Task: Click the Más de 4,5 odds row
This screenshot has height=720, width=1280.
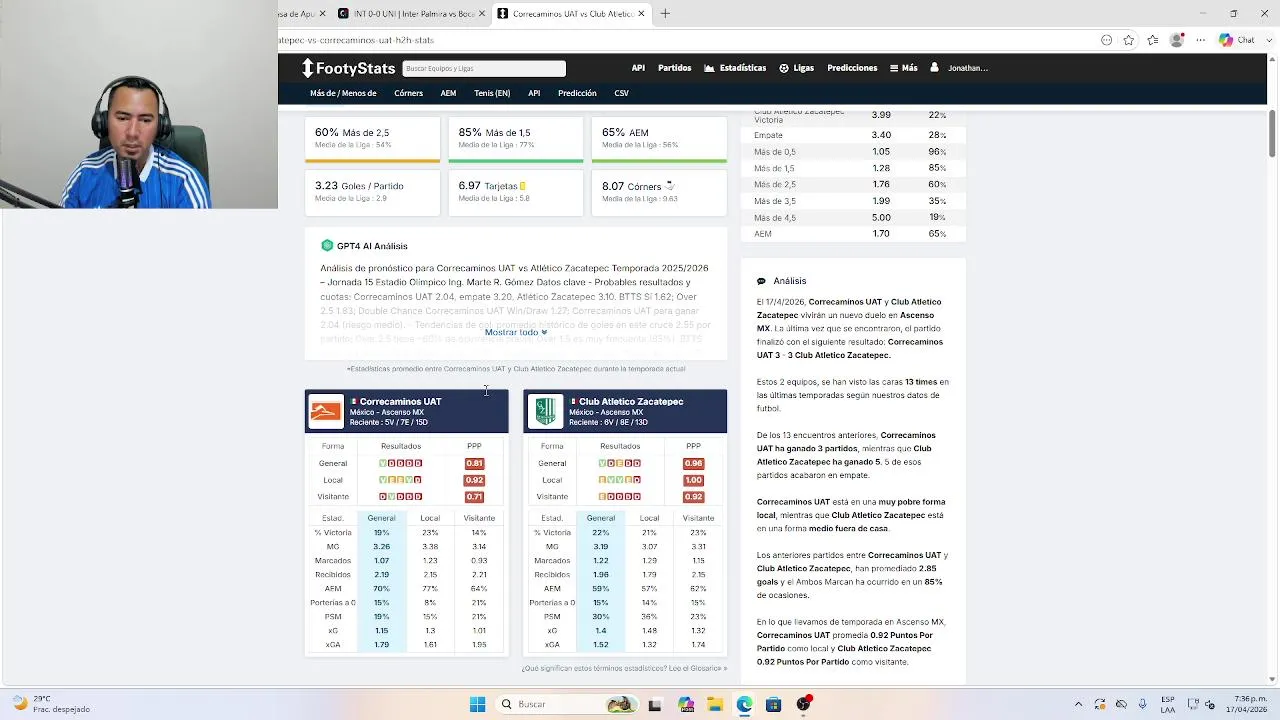Action: click(x=853, y=217)
